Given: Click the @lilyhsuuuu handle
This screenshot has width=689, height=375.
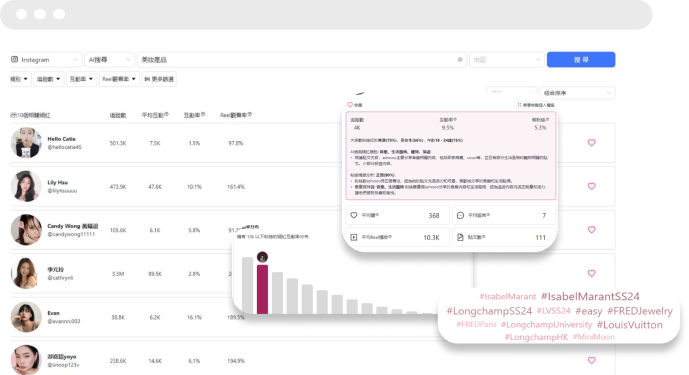Looking at the screenshot, I should point(62,191).
